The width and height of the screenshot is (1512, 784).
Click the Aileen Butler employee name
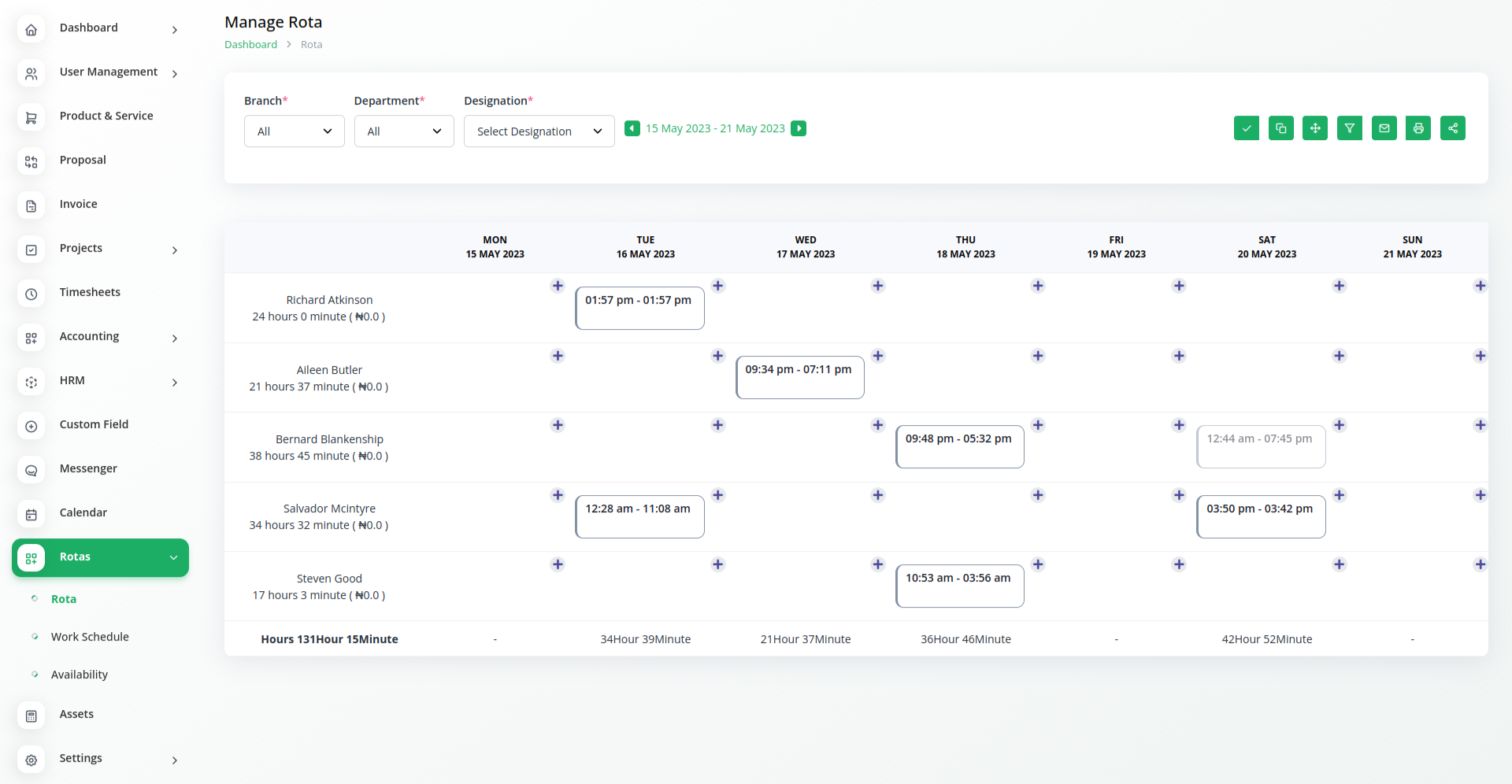329,370
